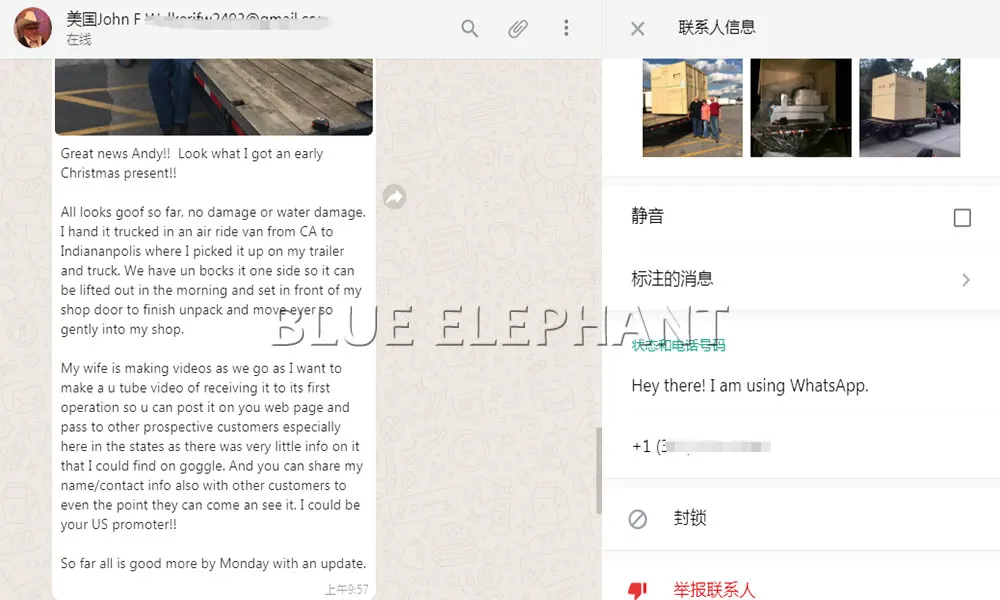Toggle the 静音 mute checkbox
Image resolution: width=1000 pixels, height=600 pixels.
click(962, 218)
